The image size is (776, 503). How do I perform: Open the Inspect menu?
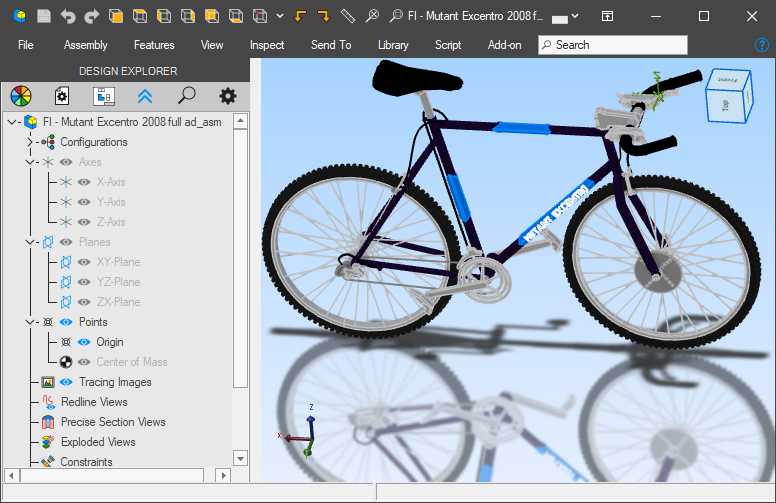click(267, 45)
